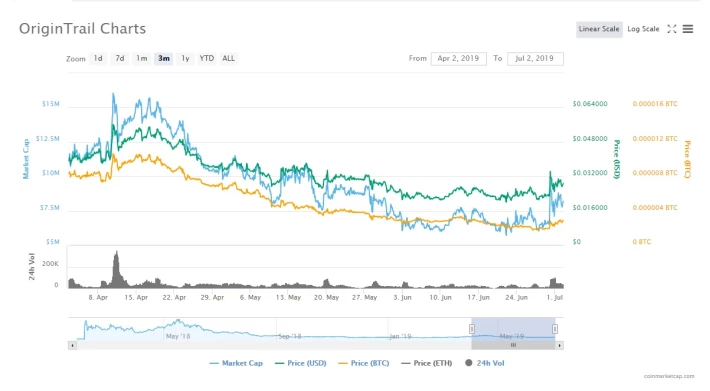Click the navigator right range handle
This screenshot has width=710, height=391.
click(555, 329)
